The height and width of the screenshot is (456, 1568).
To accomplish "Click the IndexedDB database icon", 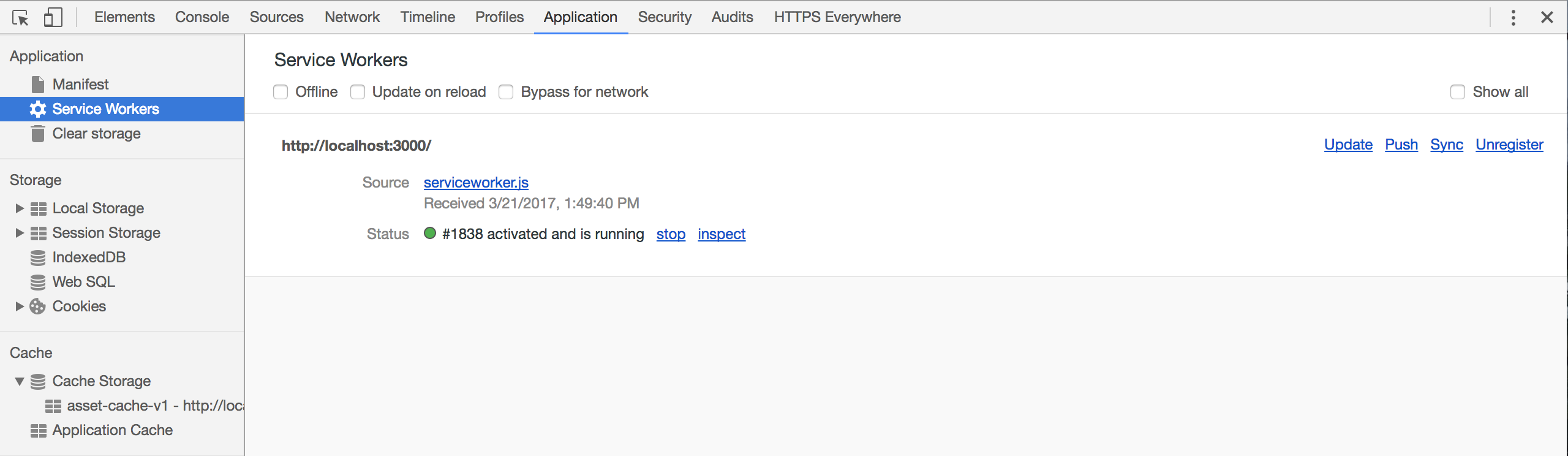I will [38, 258].
